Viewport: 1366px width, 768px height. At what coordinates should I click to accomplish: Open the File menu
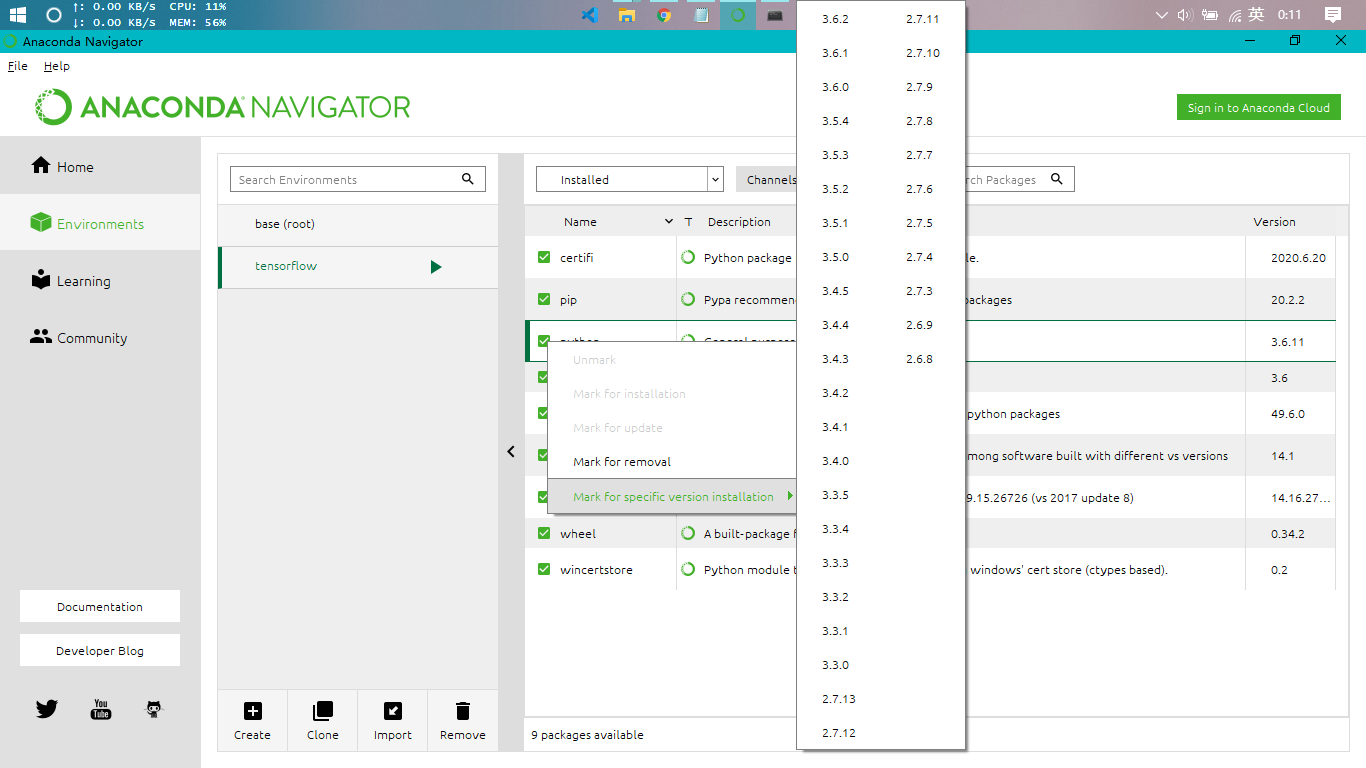(18, 66)
